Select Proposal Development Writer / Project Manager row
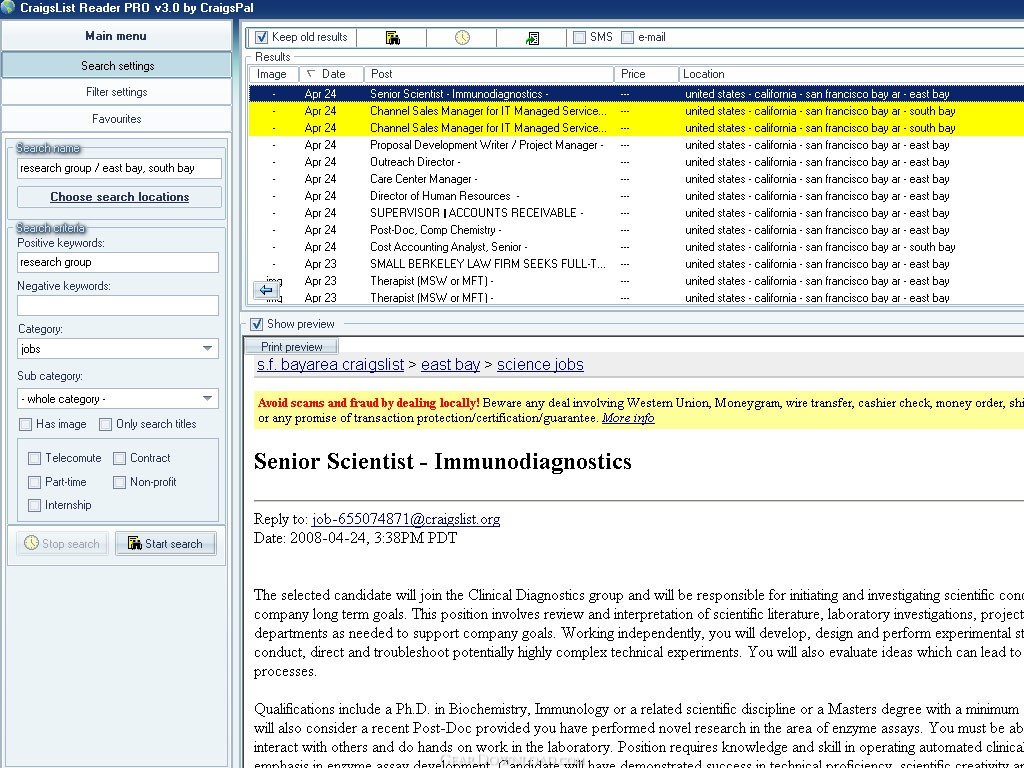The image size is (1024, 768). click(636, 145)
